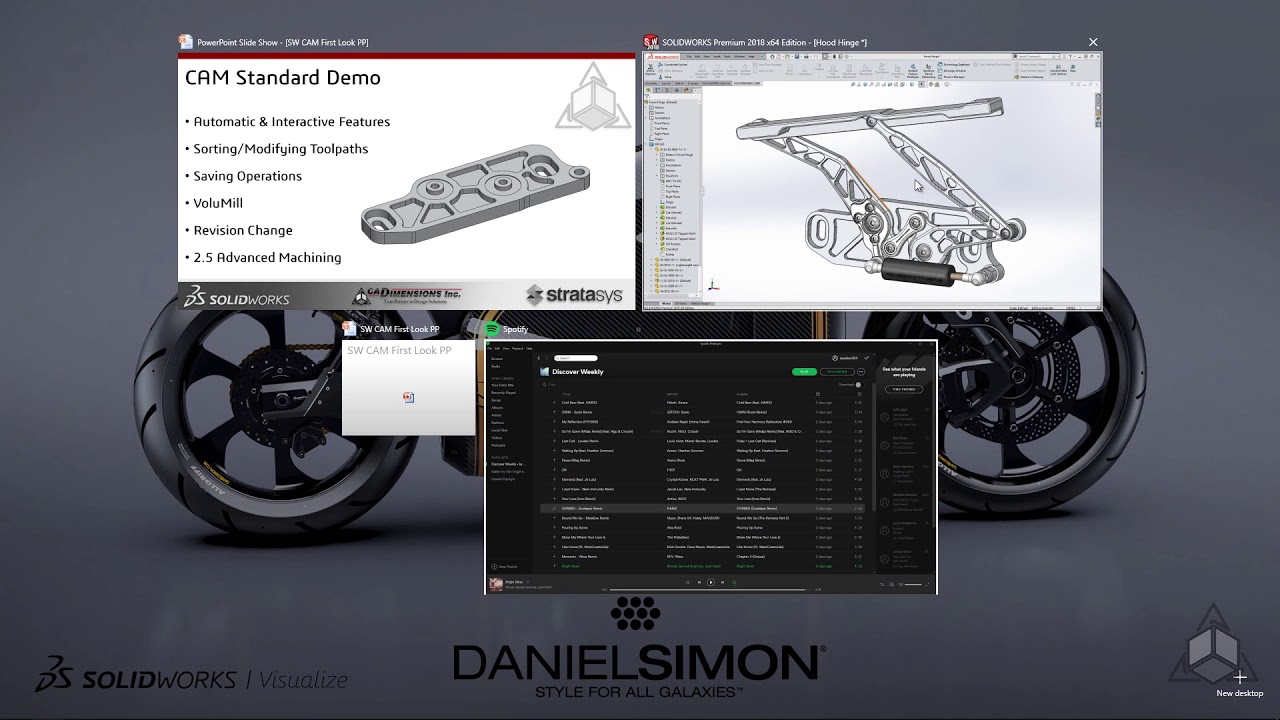Toggle shuffle in Spotify player bar

[687, 582]
